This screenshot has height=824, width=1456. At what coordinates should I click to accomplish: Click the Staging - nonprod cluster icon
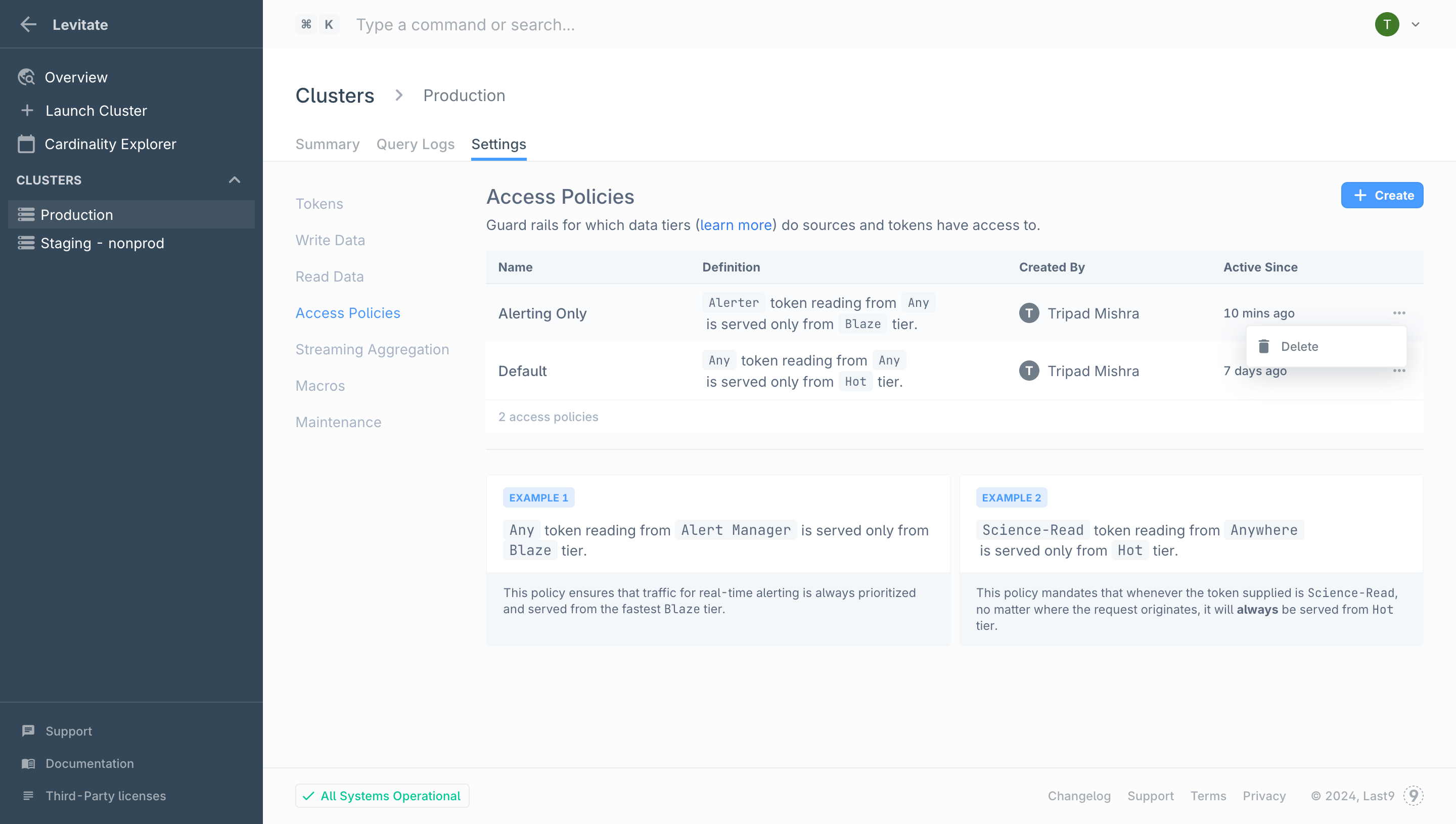click(27, 243)
